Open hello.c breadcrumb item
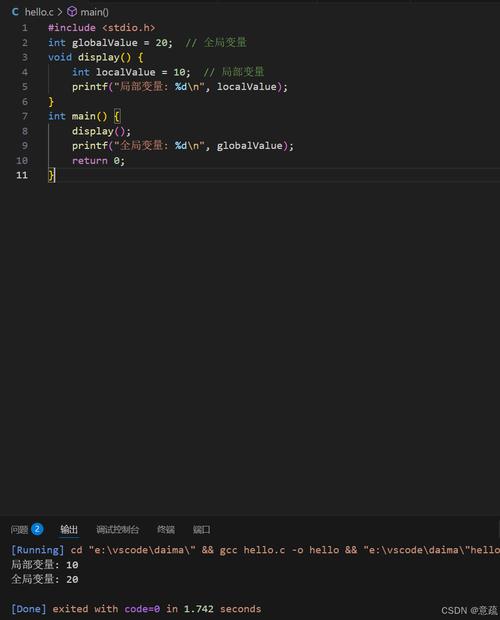The height and width of the screenshot is (620, 500). pos(39,12)
